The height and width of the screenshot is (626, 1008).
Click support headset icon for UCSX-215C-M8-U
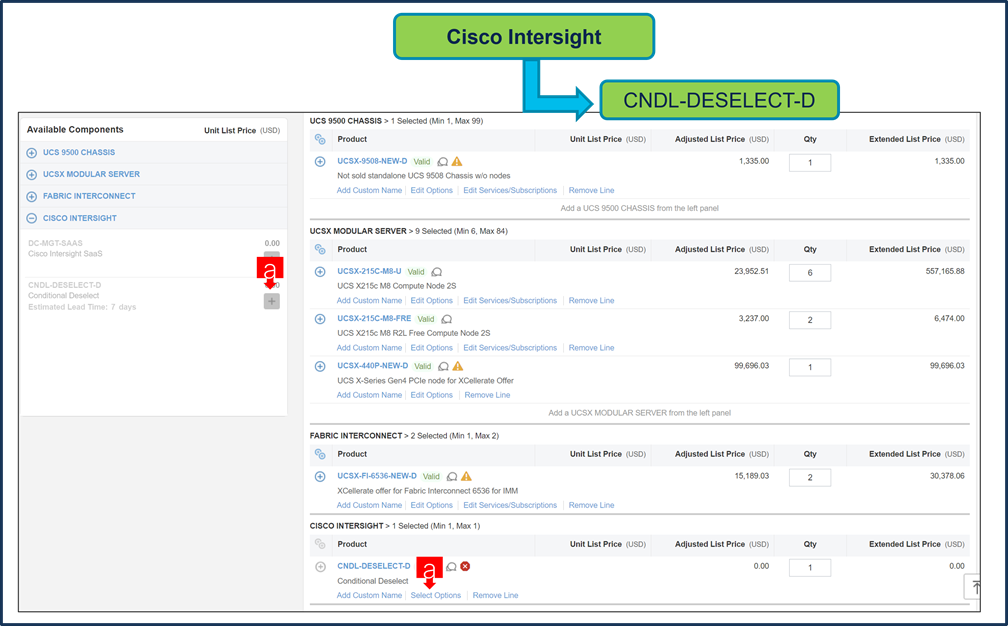click(436, 273)
